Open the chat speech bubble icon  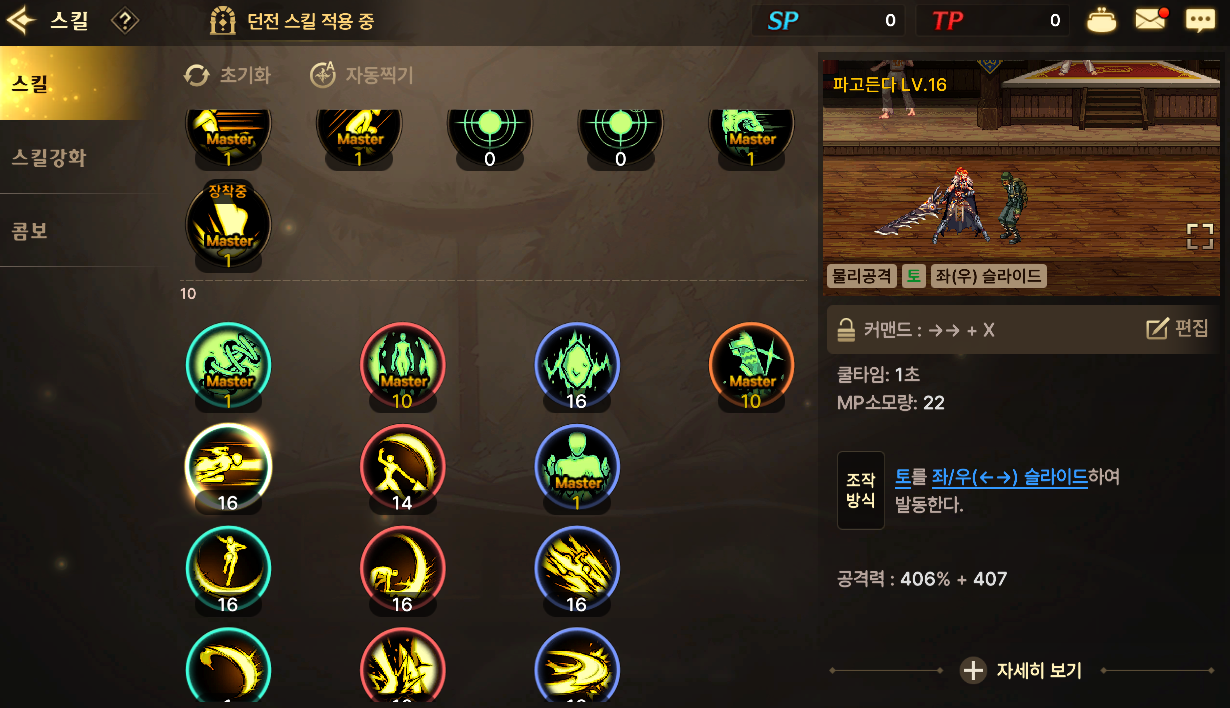tap(1200, 20)
